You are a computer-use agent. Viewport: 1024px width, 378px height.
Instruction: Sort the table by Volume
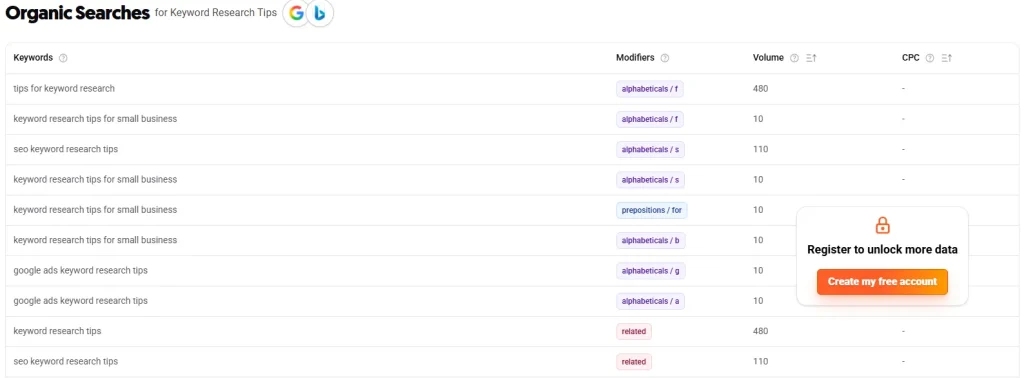812,57
